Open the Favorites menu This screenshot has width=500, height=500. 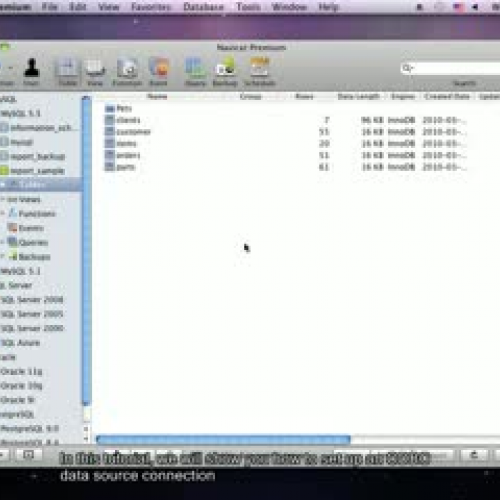(151, 7)
